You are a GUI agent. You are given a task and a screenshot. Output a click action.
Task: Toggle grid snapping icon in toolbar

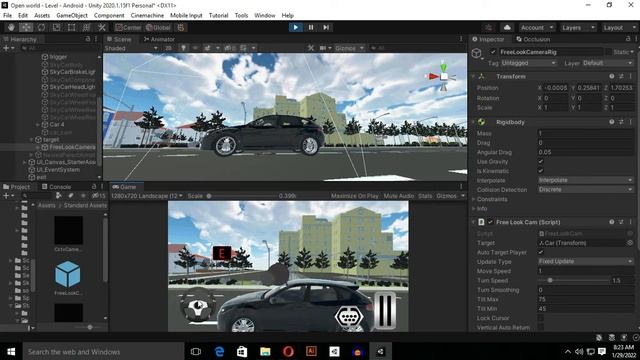[181, 27]
